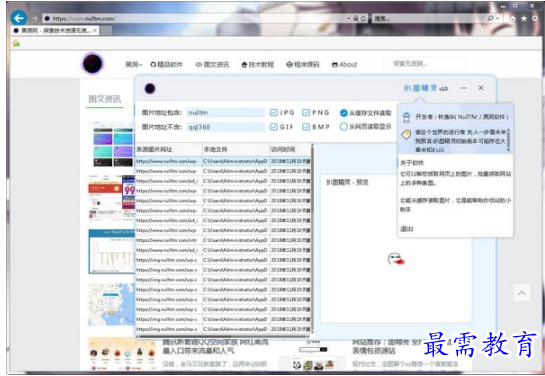Open the 程序源码 navigation item
Image resolution: width=545 pixels, height=376 pixels.
[x=303, y=64]
